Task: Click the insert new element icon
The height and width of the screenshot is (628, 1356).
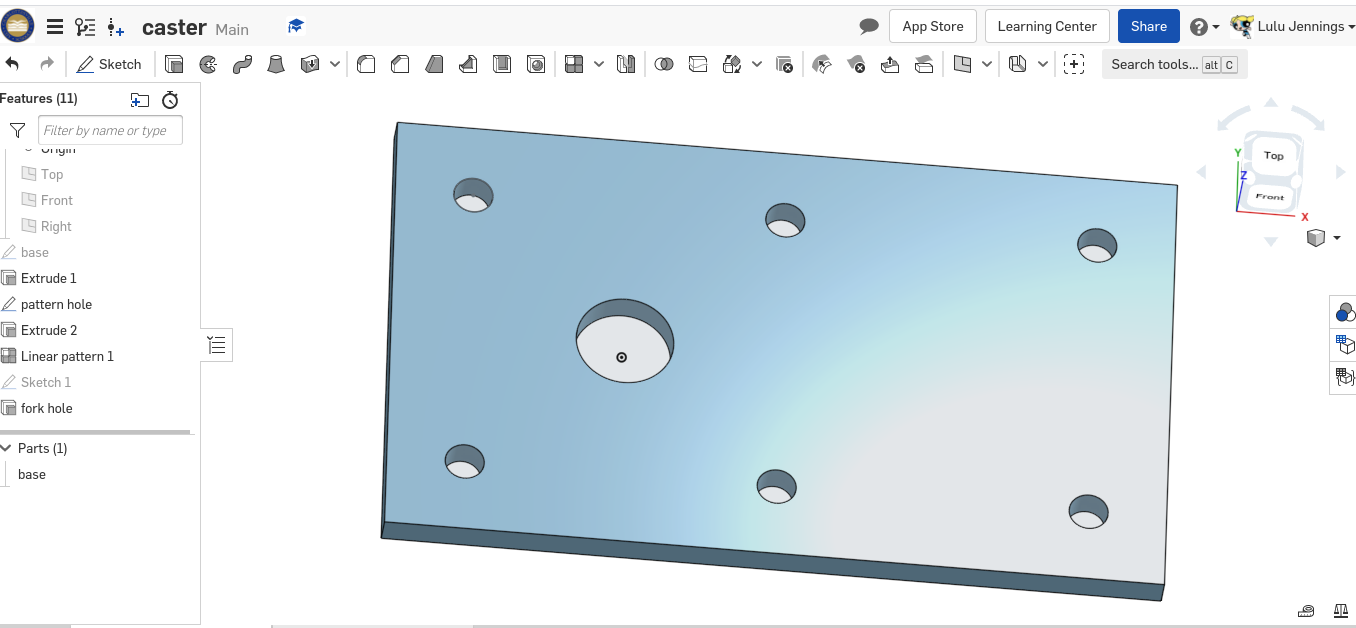Action: point(116,27)
